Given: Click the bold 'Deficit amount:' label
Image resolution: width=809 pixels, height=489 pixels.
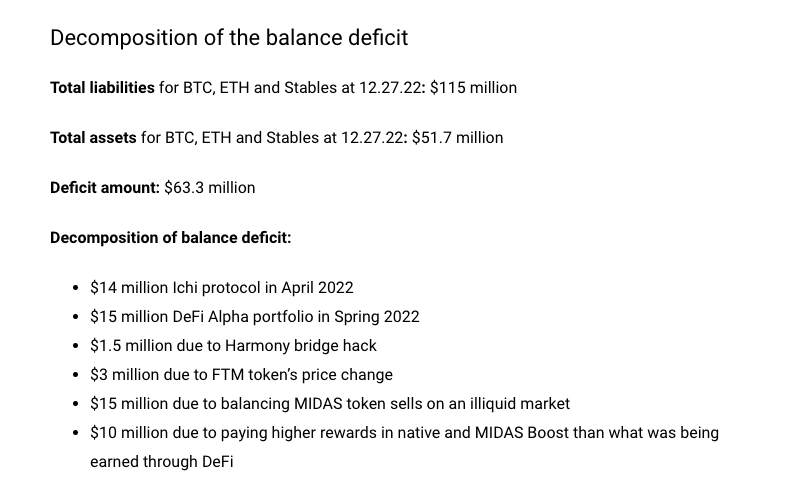Looking at the screenshot, I should pyautogui.click(x=105, y=188).
